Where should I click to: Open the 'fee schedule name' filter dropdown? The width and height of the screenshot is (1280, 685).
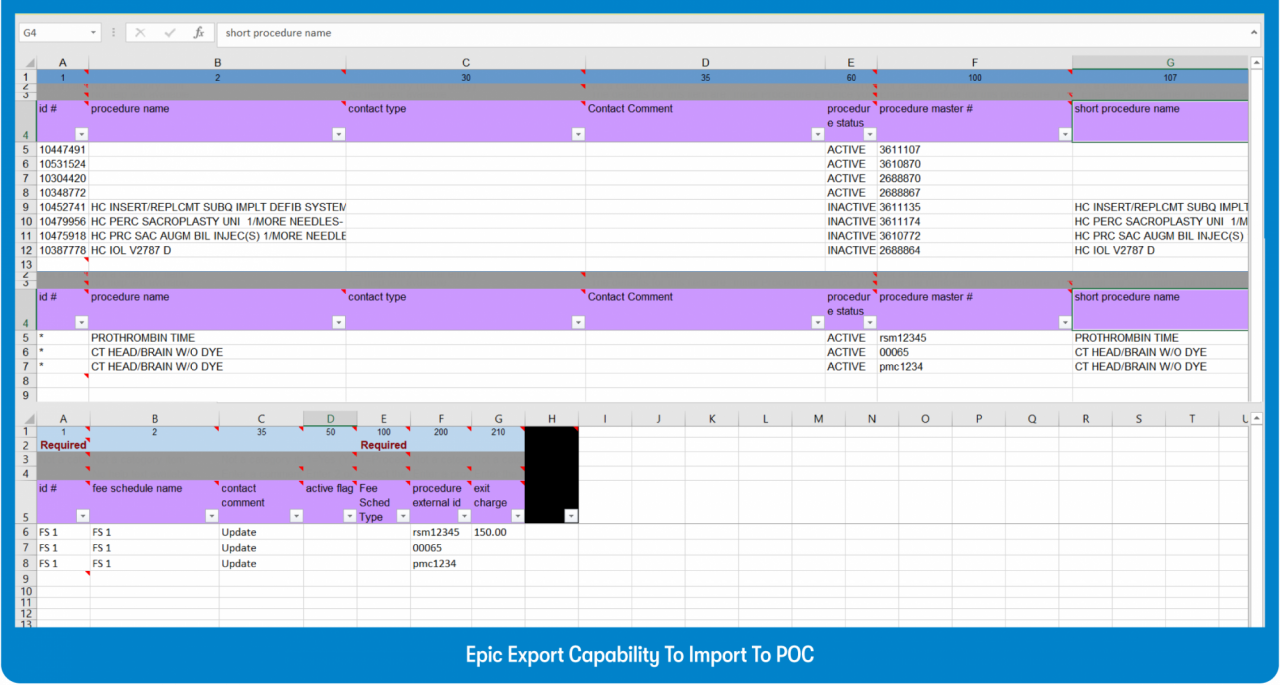211,516
